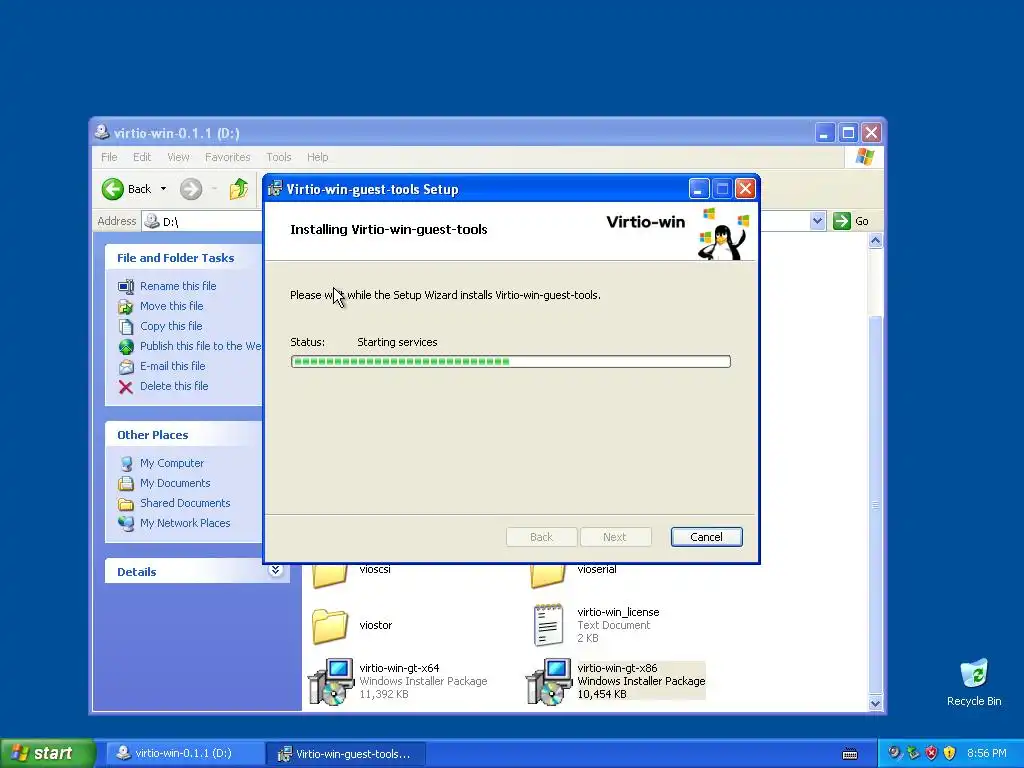The height and width of the screenshot is (768, 1024).
Task: Click the vioserial folder name
Action: coord(597,569)
